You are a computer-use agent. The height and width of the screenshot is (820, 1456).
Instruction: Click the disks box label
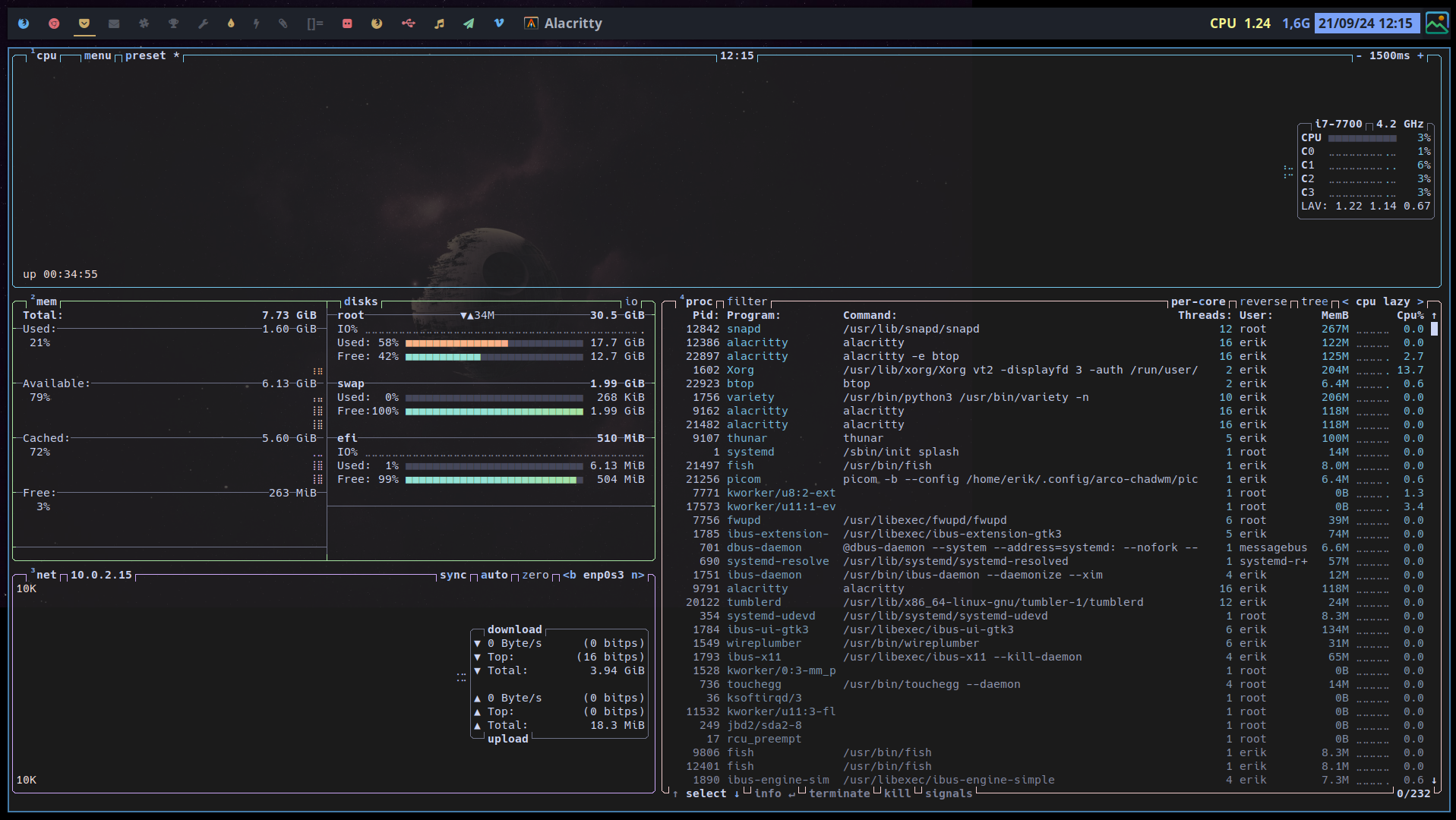[360, 302]
